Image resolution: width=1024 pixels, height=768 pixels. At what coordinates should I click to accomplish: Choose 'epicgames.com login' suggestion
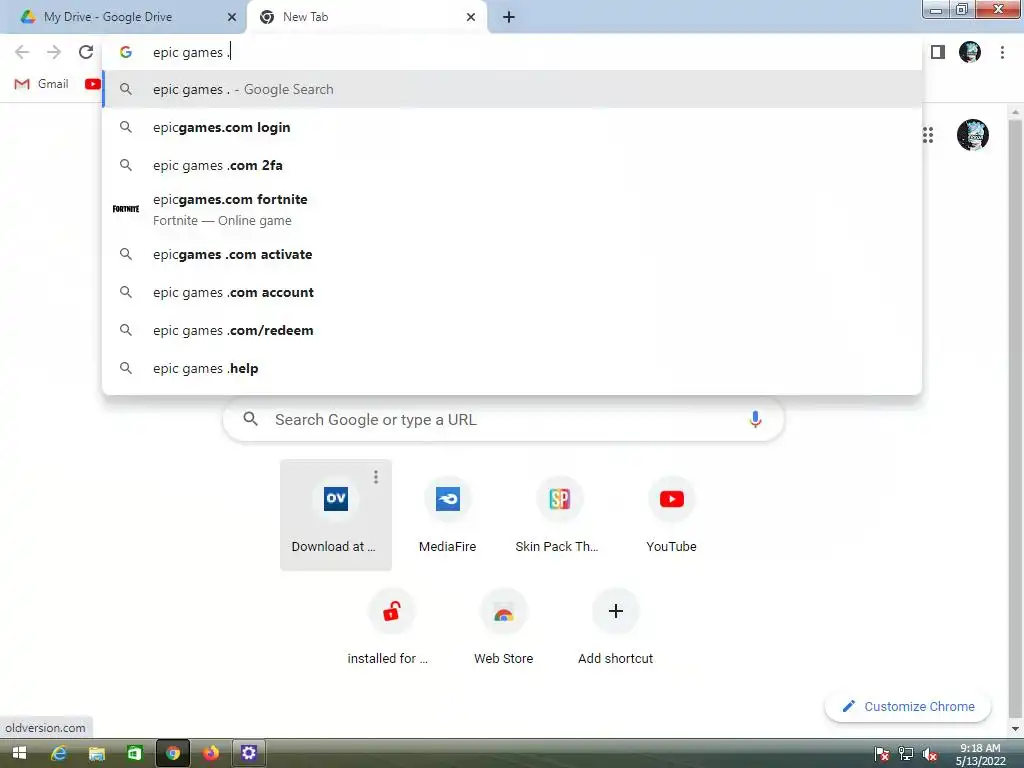point(512,127)
